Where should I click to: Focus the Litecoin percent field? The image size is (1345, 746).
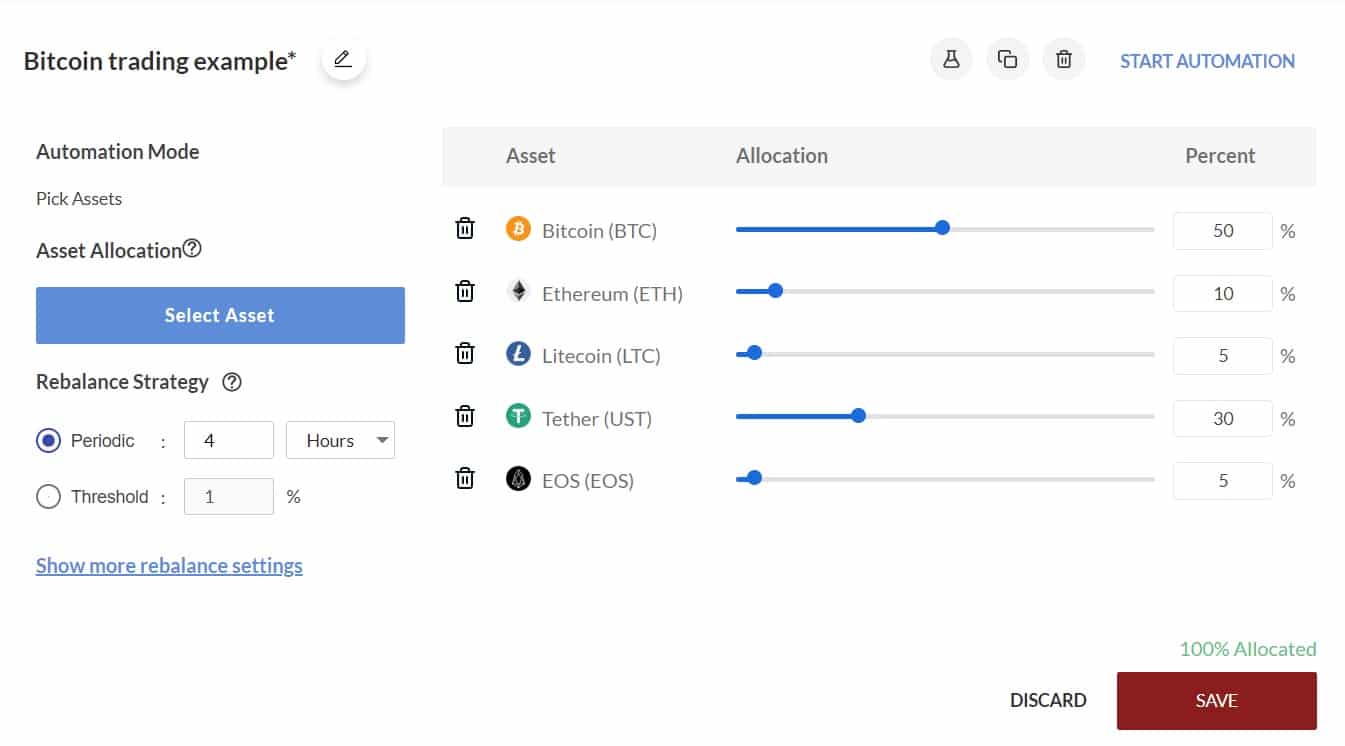1223,356
